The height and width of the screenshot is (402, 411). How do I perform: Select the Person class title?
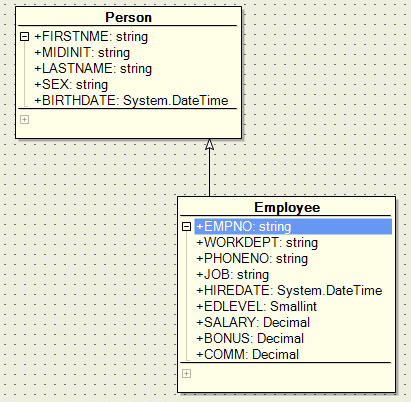pos(128,17)
